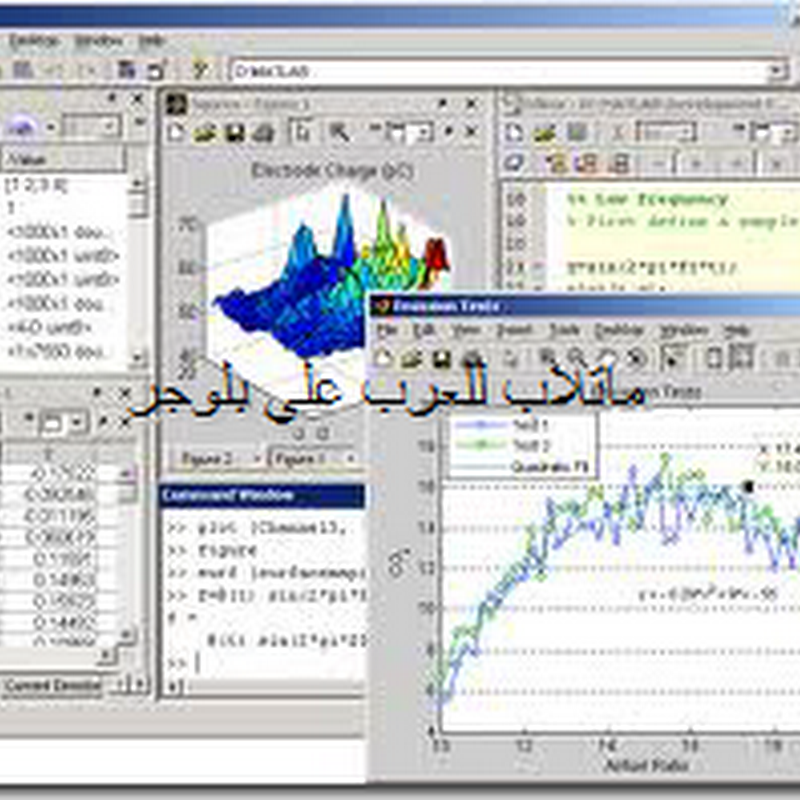
Task: Open the Workspace plot selector dropdown
Action: click(51, 126)
